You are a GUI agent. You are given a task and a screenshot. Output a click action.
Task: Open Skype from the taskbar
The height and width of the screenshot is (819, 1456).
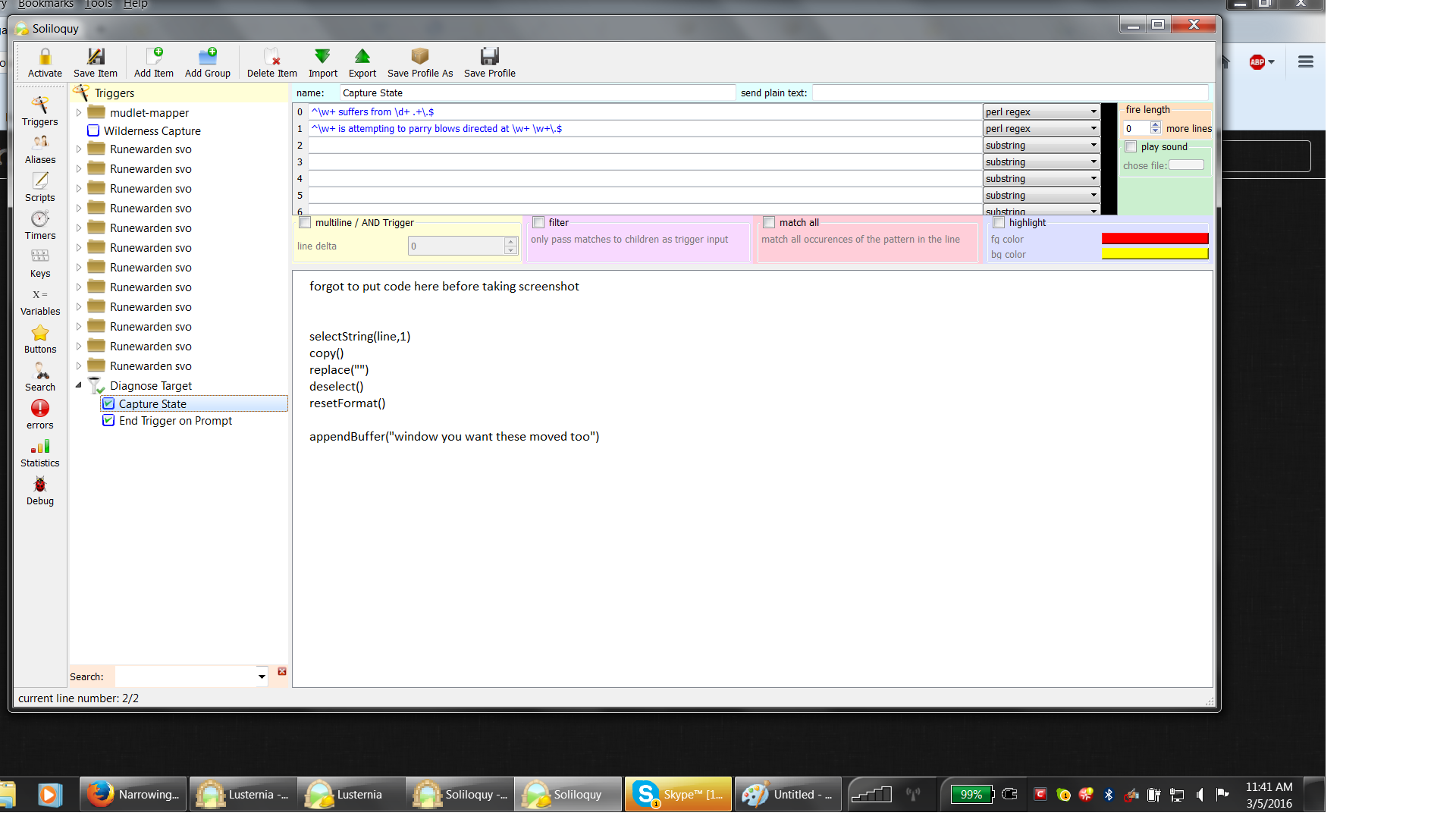[x=678, y=794]
